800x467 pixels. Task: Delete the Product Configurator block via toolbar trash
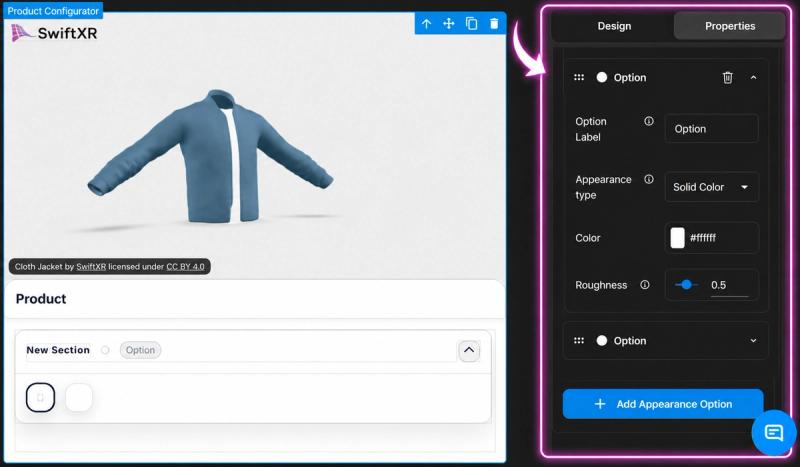(x=494, y=24)
